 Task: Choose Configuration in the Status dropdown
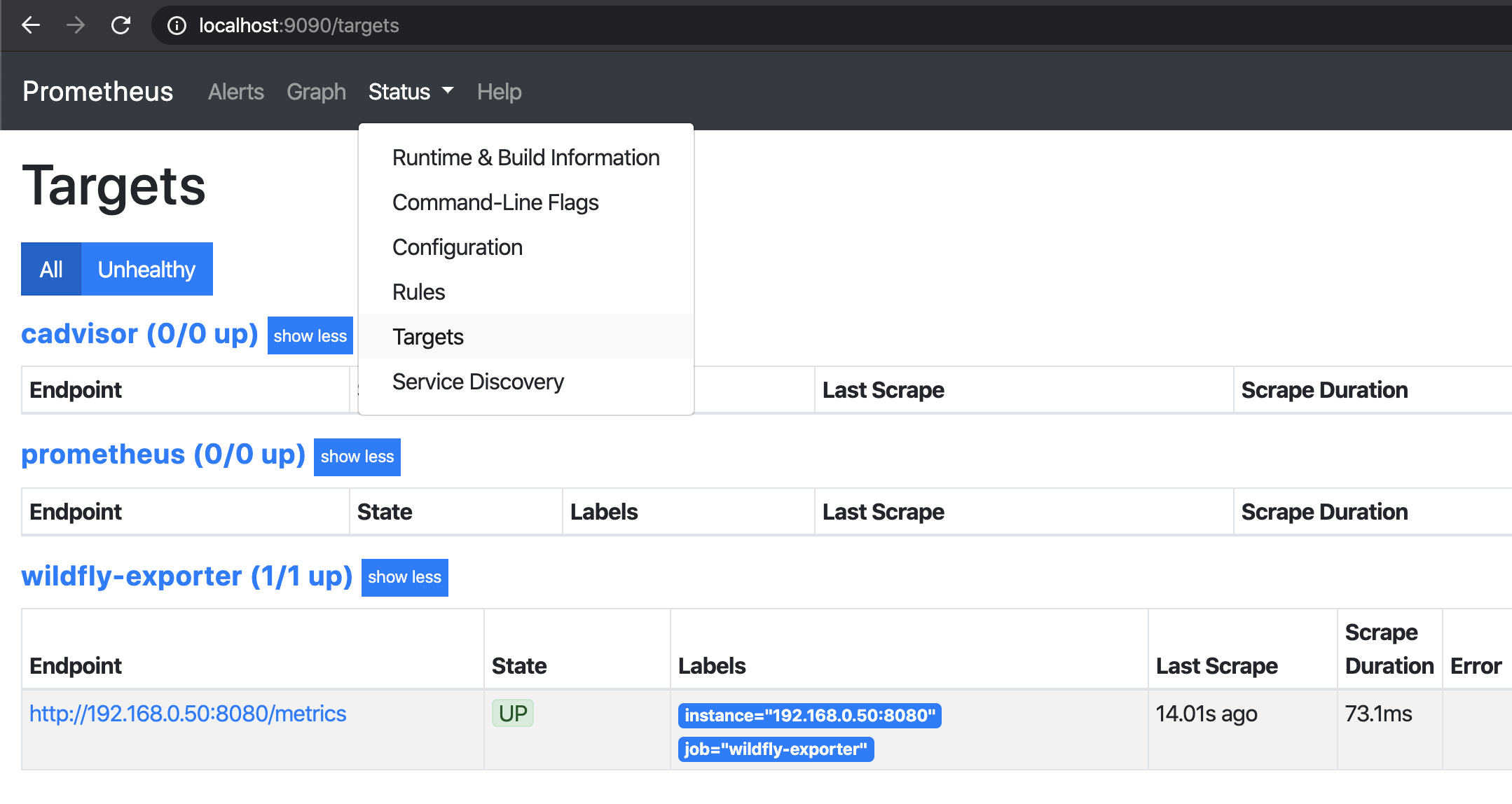point(457,247)
